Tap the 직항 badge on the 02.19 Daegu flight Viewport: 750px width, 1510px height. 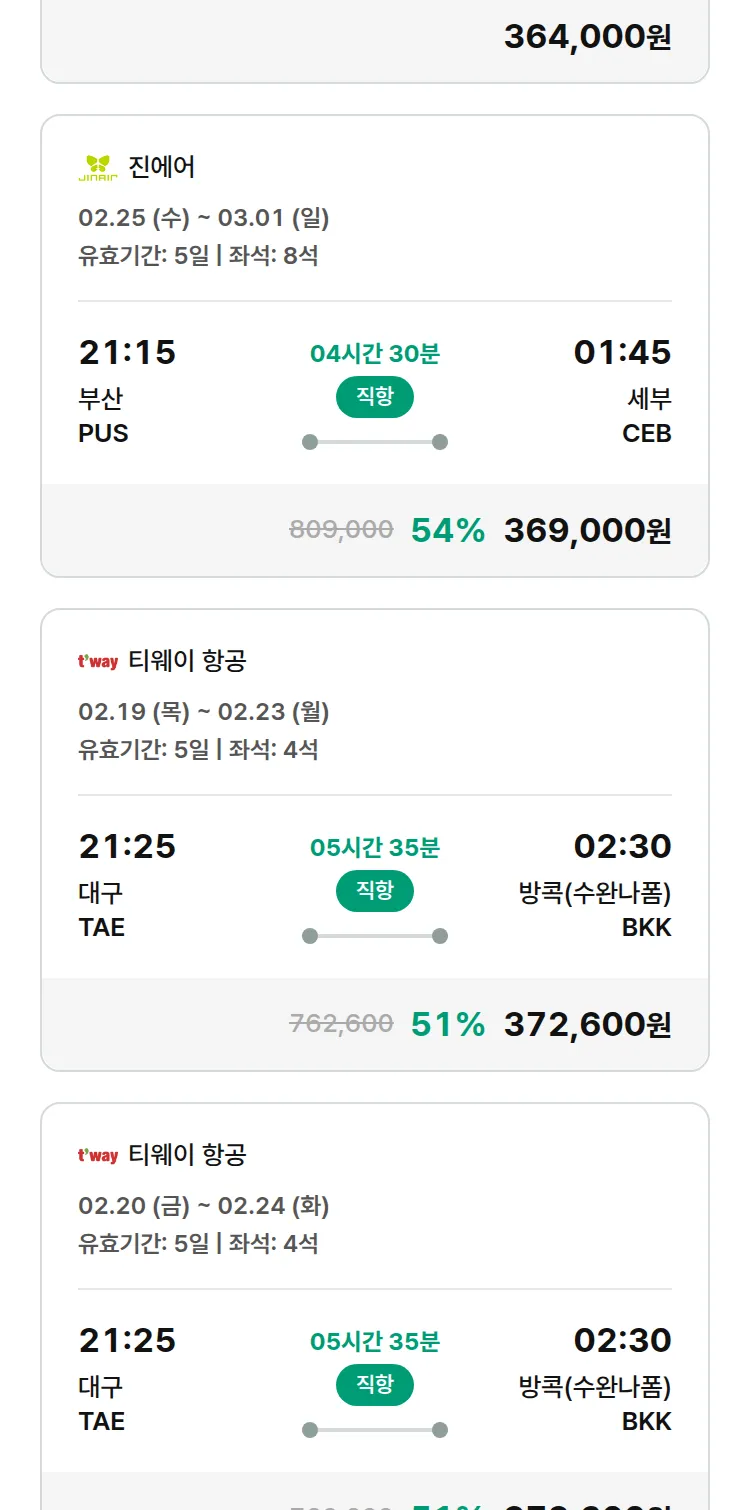click(375, 891)
